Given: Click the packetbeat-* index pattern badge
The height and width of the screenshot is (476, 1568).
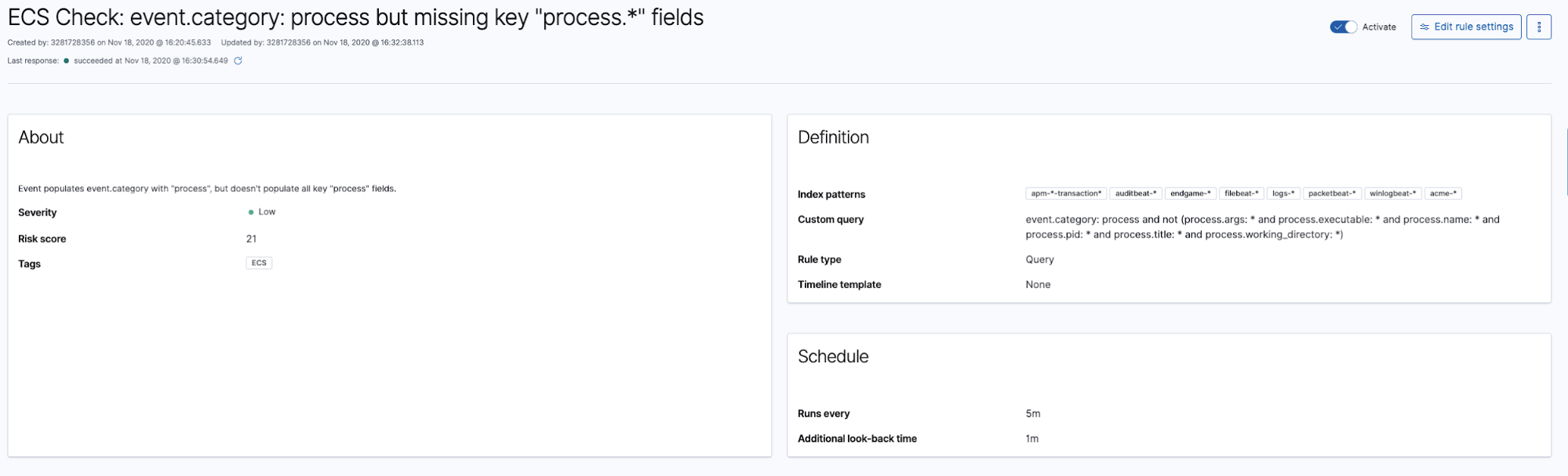Looking at the screenshot, I should [1332, 193].
